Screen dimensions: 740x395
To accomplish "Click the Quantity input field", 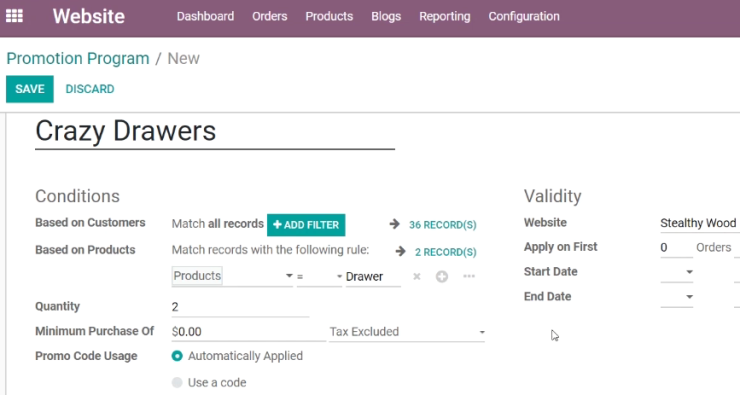I will 240,307.
